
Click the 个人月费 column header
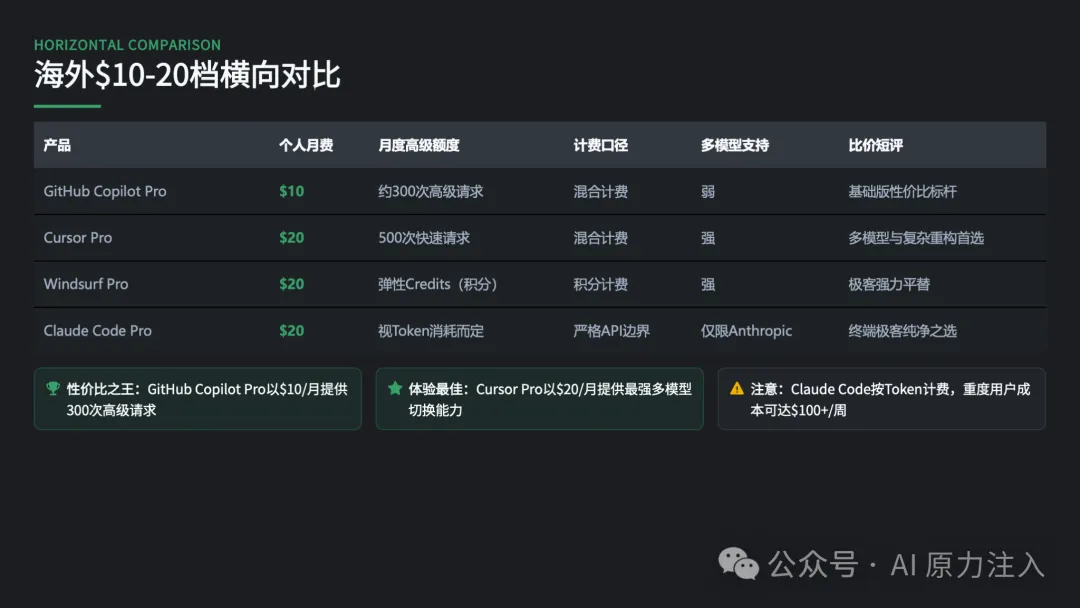coord(306,145)
